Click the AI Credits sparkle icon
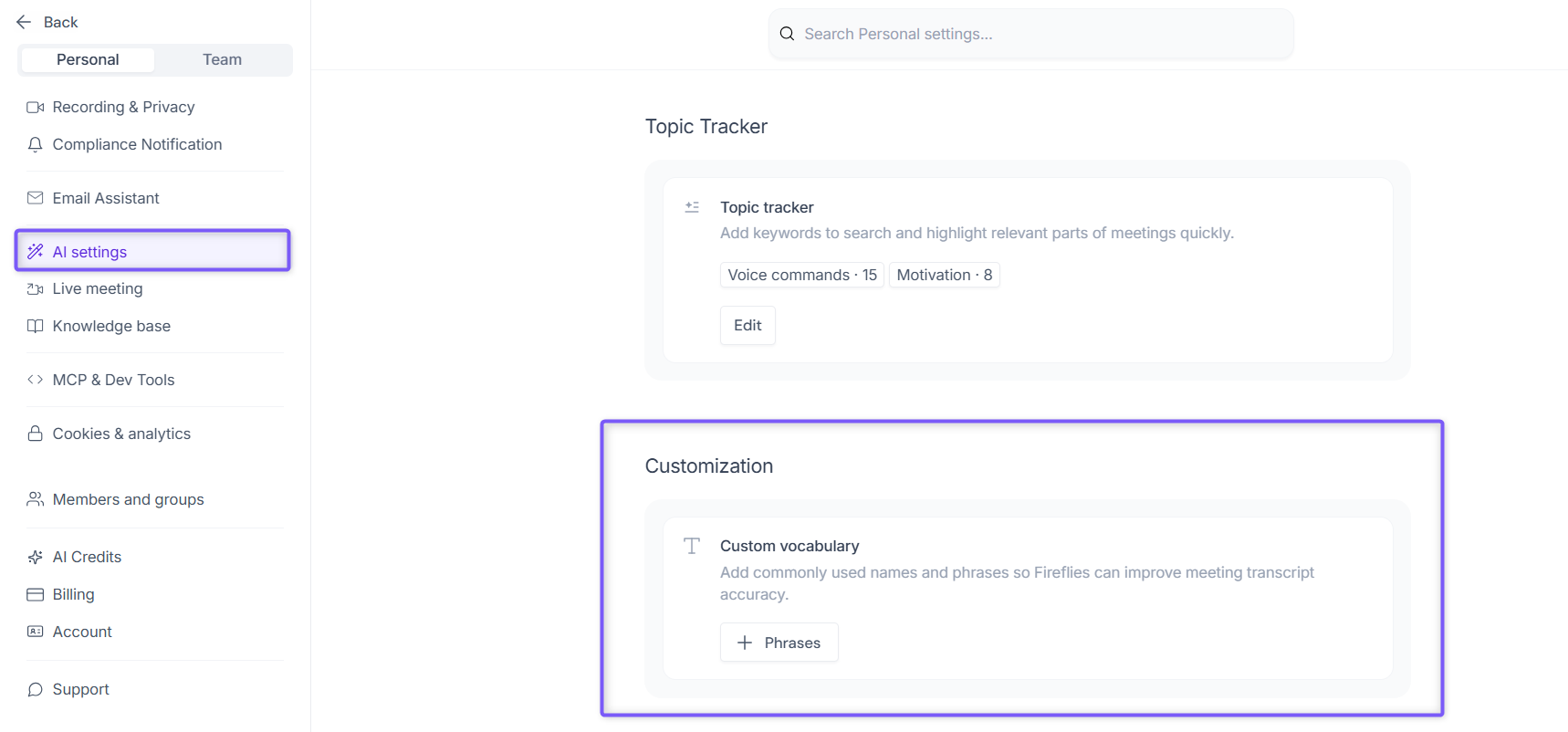1568x732 pixels. [36, 557]
